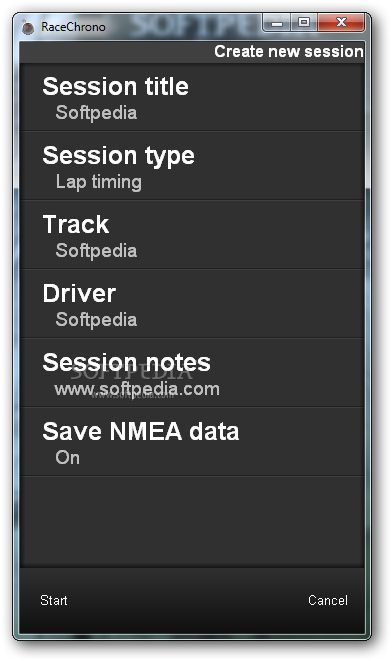Click the RaceChrono title bar text
This screenshot has height=661, width=392.
coord(73,27)
